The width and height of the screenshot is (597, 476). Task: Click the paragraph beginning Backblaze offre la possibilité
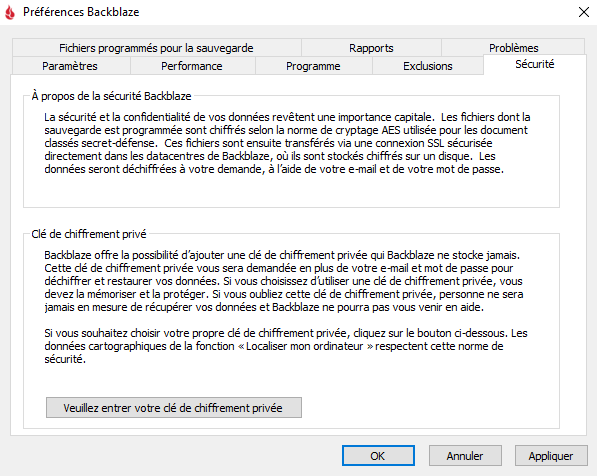(284, 281)
